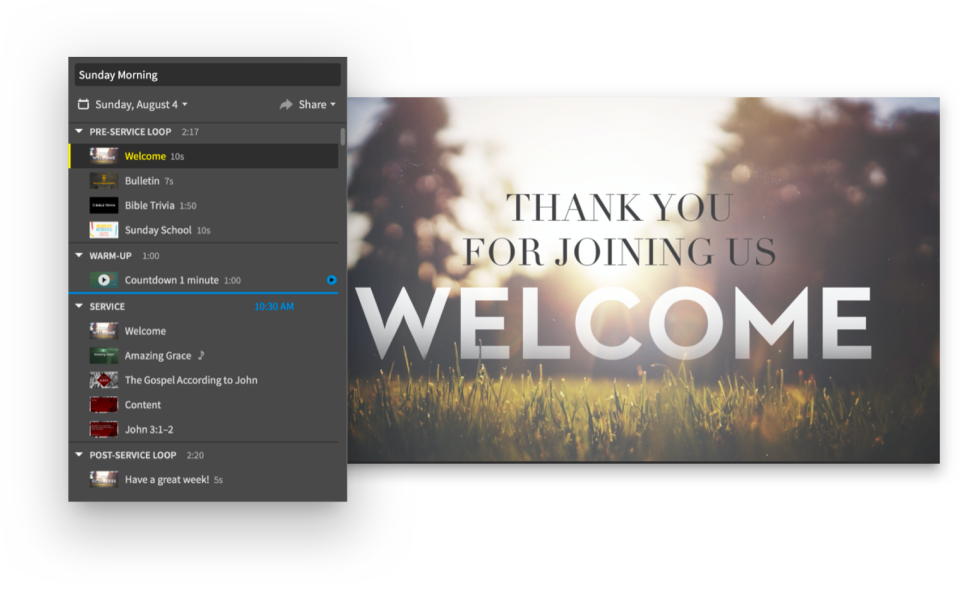Image resolution: width=960 pixels, height=590 pixels.
Task: Click the 10:30 AM service start time
Action: (x=274, y=306)
